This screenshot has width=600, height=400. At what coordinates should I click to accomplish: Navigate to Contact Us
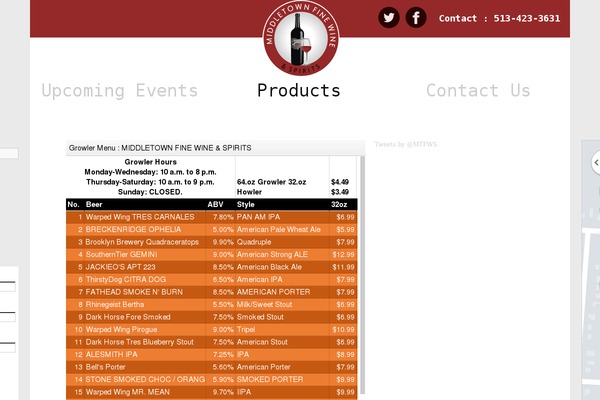point(478,91)
